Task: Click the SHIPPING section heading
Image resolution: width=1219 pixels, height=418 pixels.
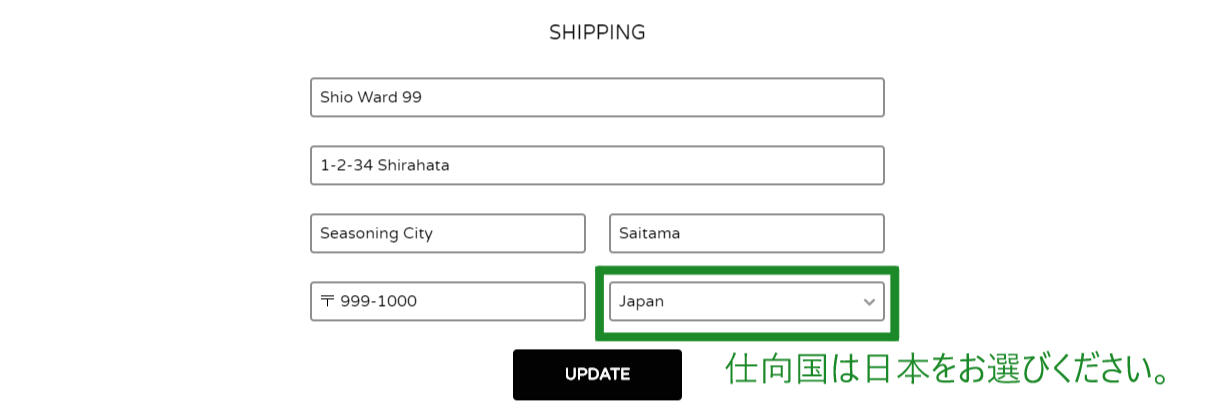Action: pos(597,33)
